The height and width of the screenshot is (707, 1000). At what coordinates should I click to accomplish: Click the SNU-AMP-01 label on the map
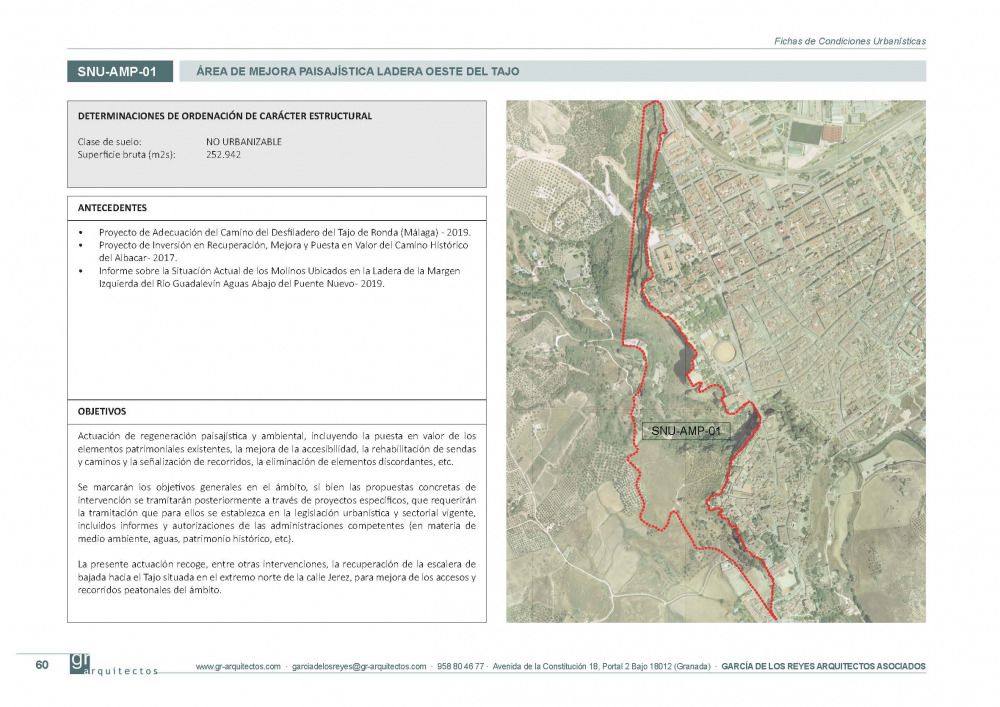[x=686, y=431]
